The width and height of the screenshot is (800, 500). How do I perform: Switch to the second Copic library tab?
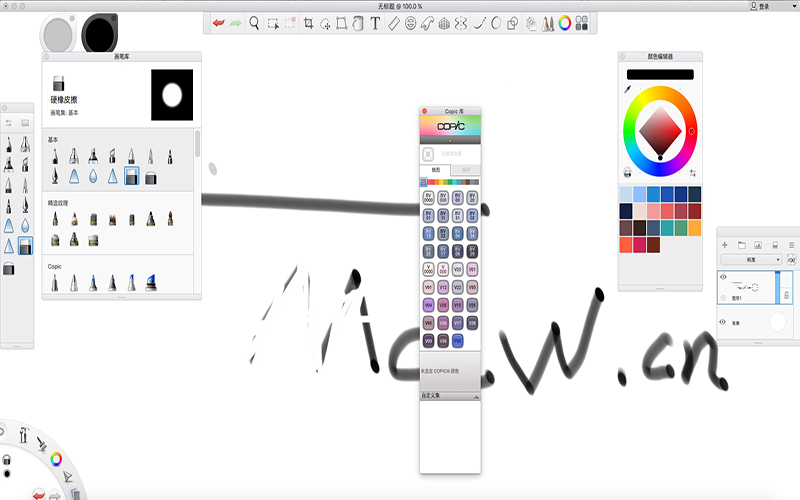(466, 169)
